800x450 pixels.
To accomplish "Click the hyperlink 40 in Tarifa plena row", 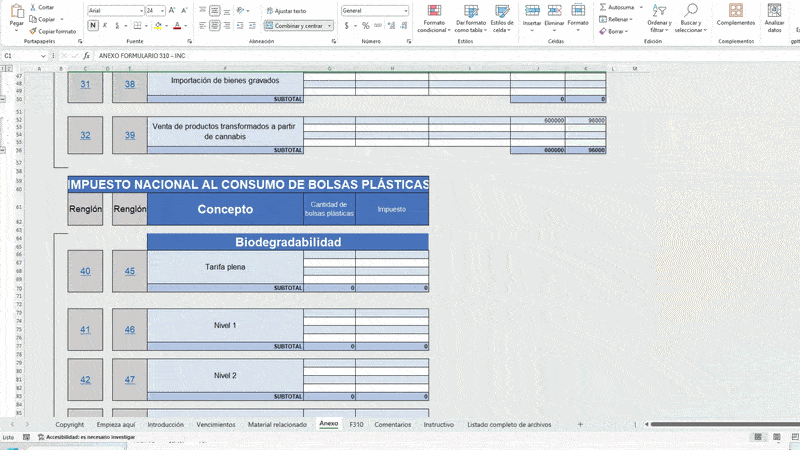I will pos(85,271).
